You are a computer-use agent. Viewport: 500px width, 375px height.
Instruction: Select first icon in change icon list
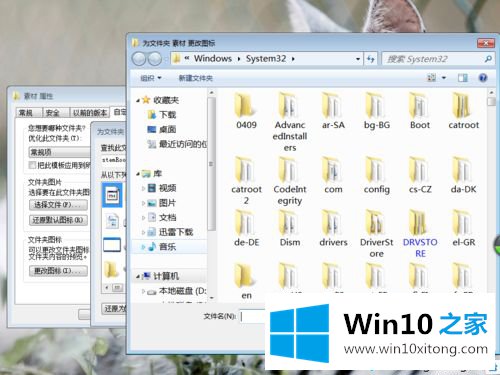point(112,195)
